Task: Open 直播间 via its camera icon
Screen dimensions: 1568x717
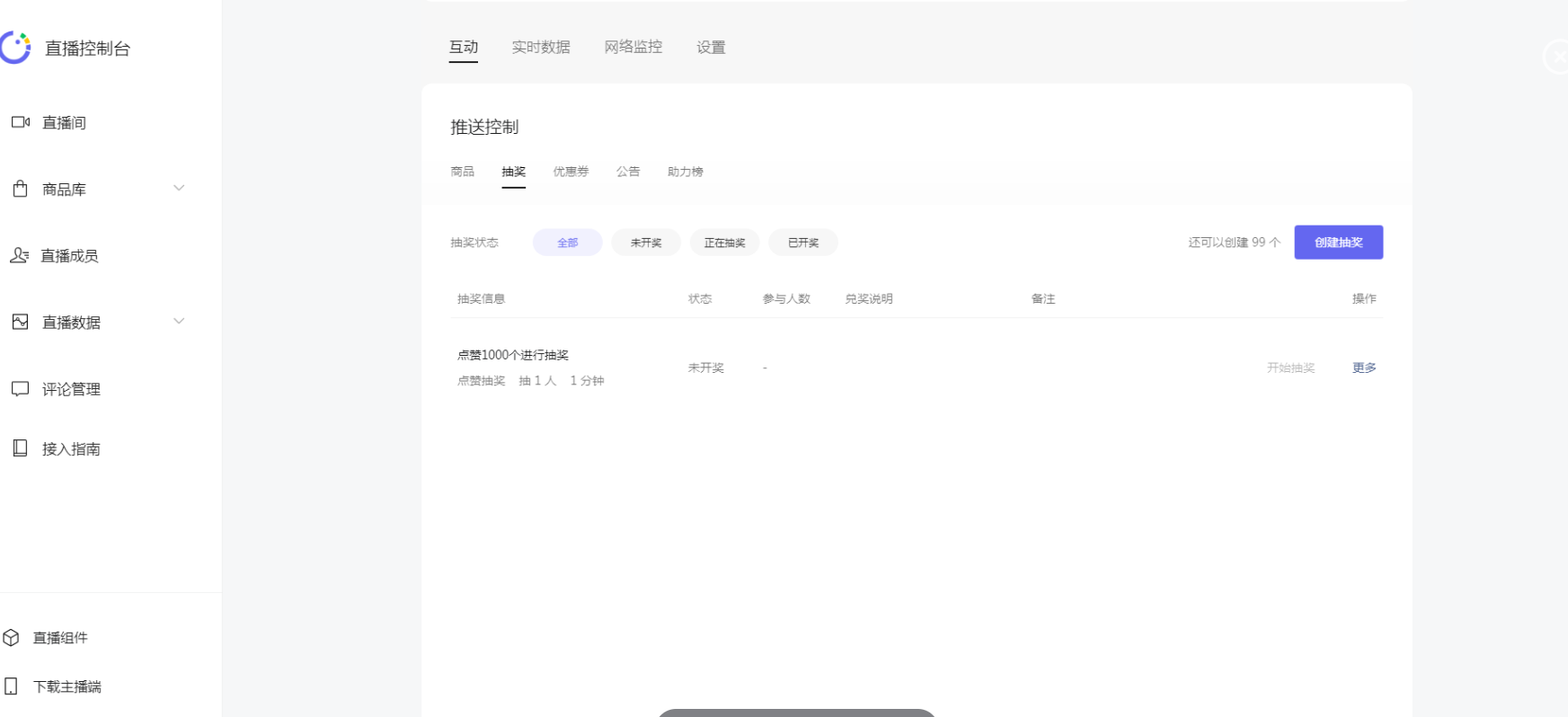Action: pos(20,122)
